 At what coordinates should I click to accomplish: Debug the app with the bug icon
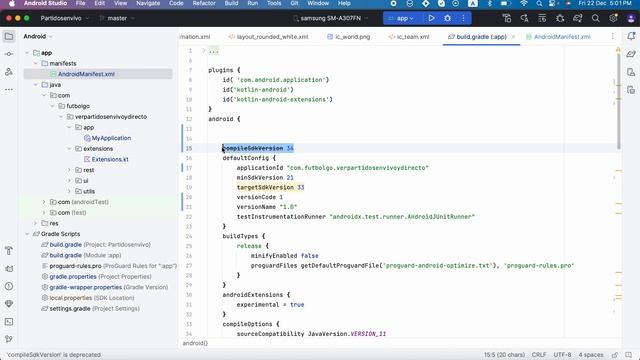447,18
